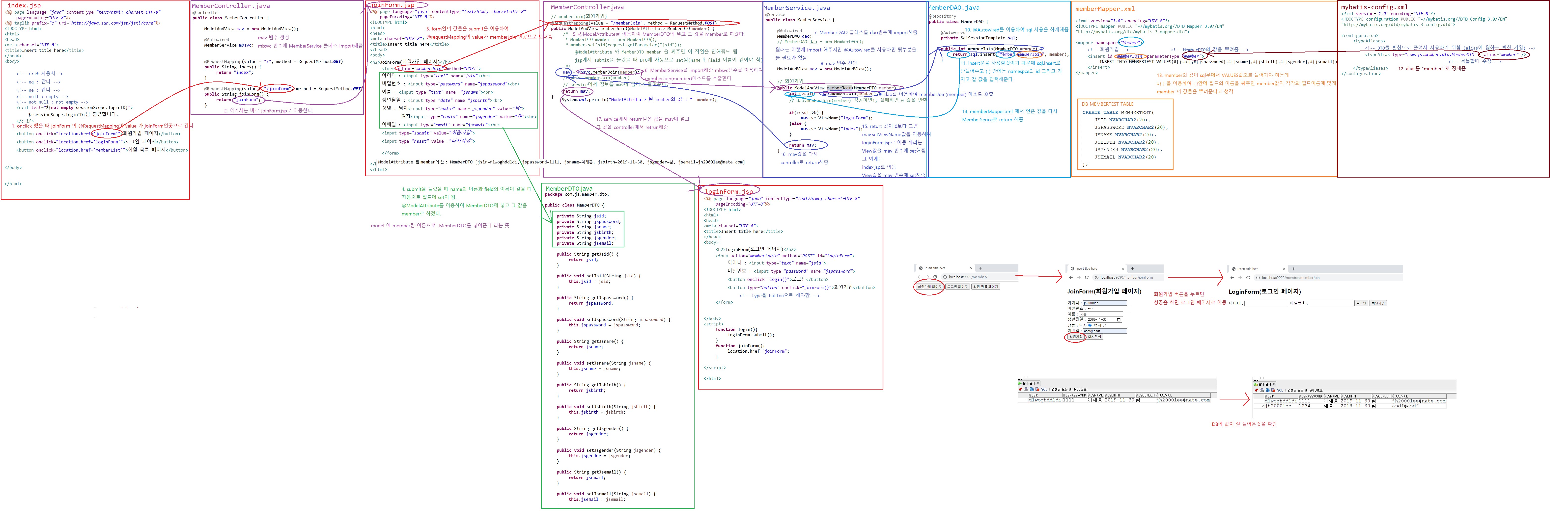The height and width of the screenshot is (526, 1568).
Task: Click the delete-row icon in the two-row query result
Action: coord(1273,390)
